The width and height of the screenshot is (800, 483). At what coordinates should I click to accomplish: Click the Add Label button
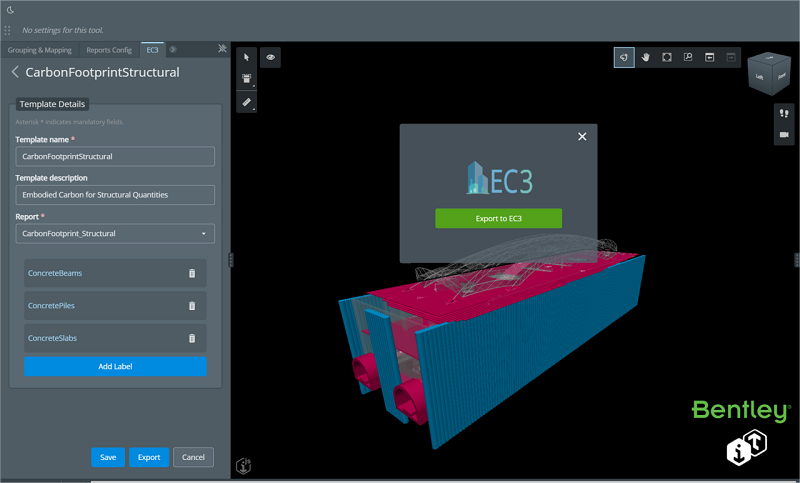pyautogui.click(x=115, y=366)
